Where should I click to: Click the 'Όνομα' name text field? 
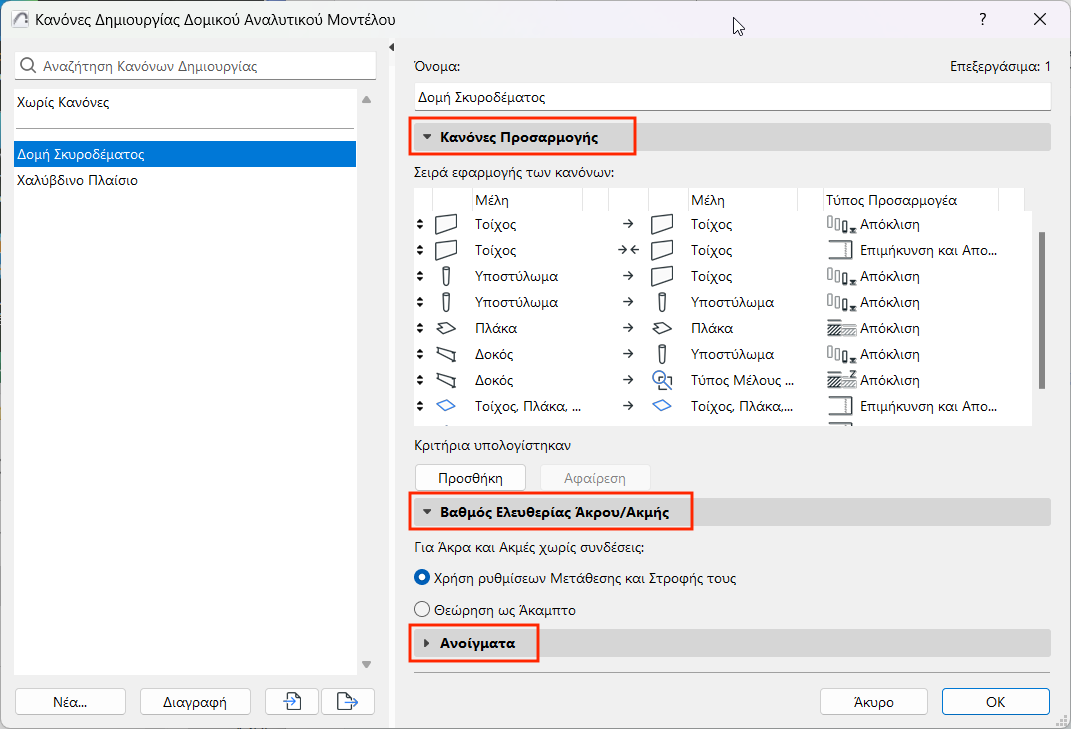[x=732, y=98]
